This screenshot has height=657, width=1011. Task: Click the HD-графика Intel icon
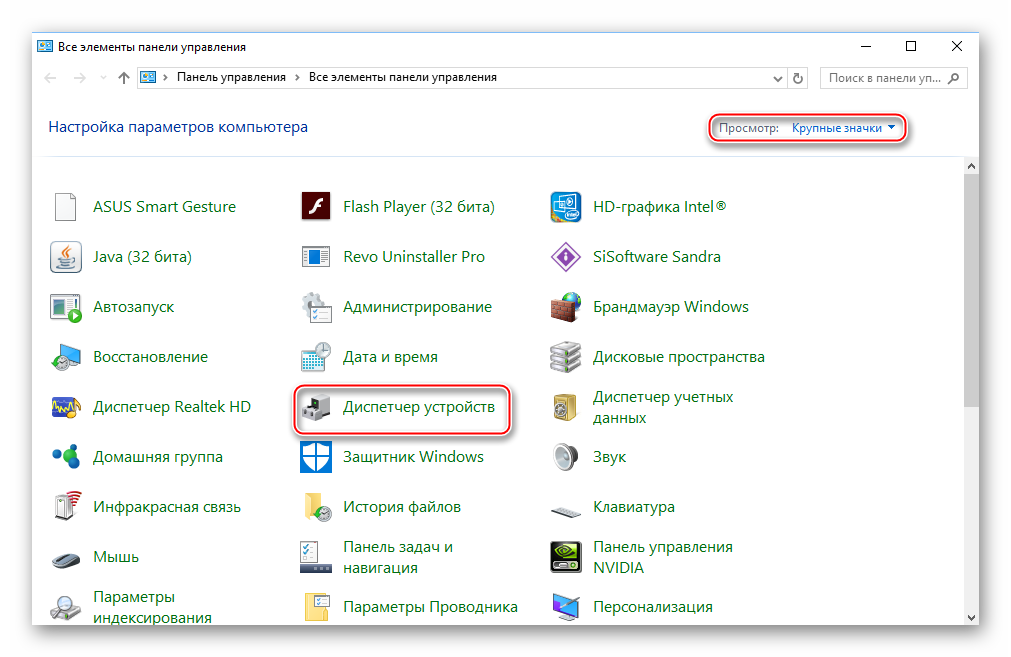tap(566, 207)
